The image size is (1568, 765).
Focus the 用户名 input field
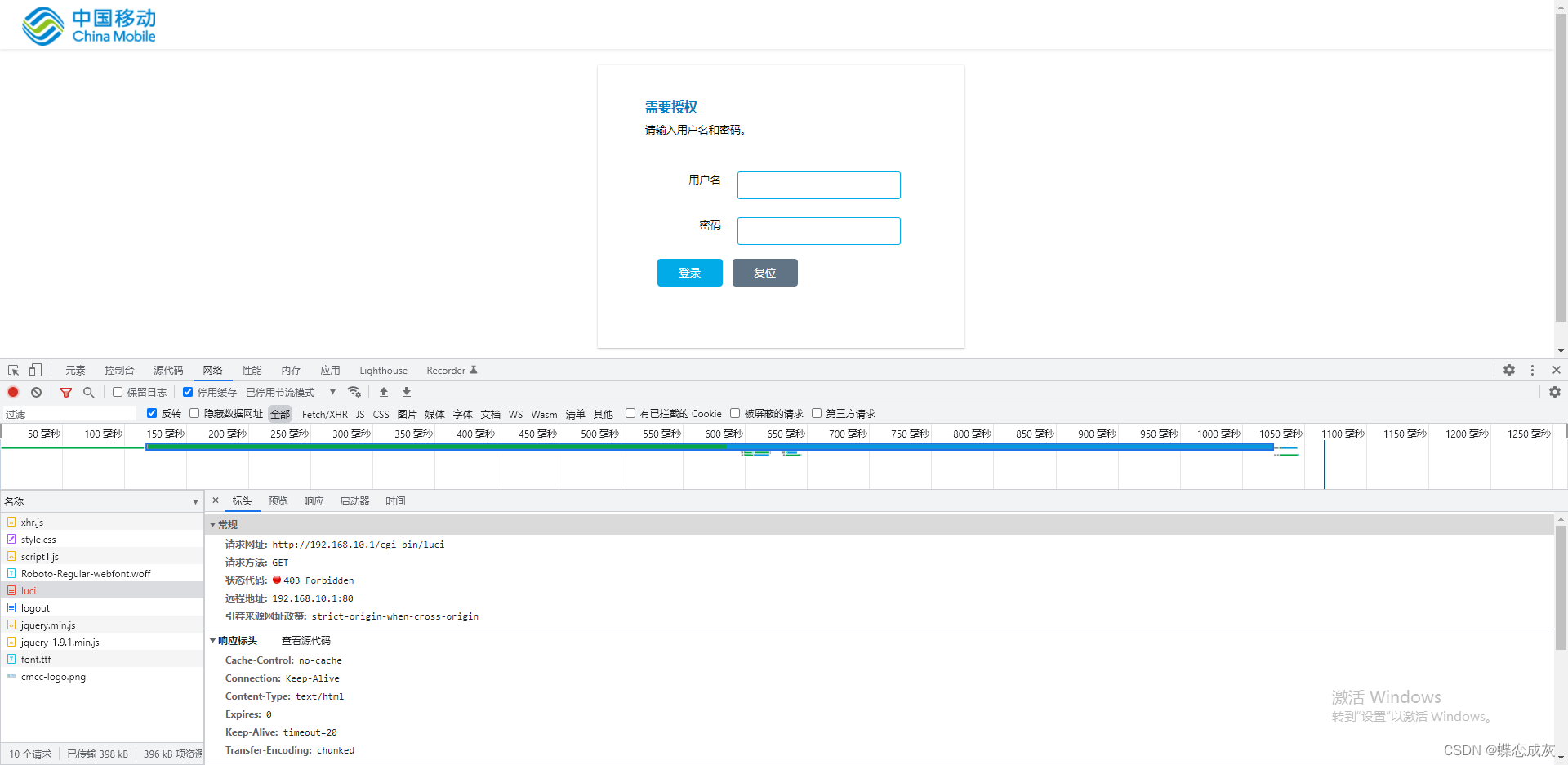point(819,185)
